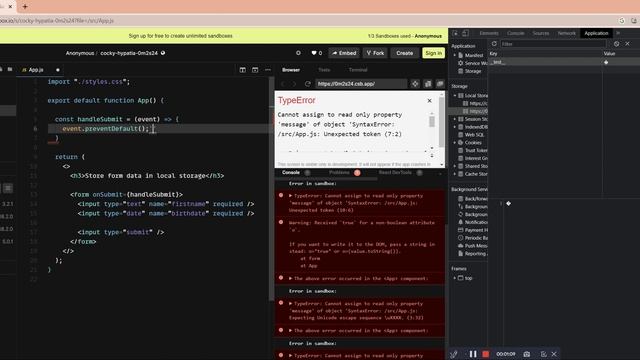Expand the top frame
640x360 pixels.
point(455,278)
